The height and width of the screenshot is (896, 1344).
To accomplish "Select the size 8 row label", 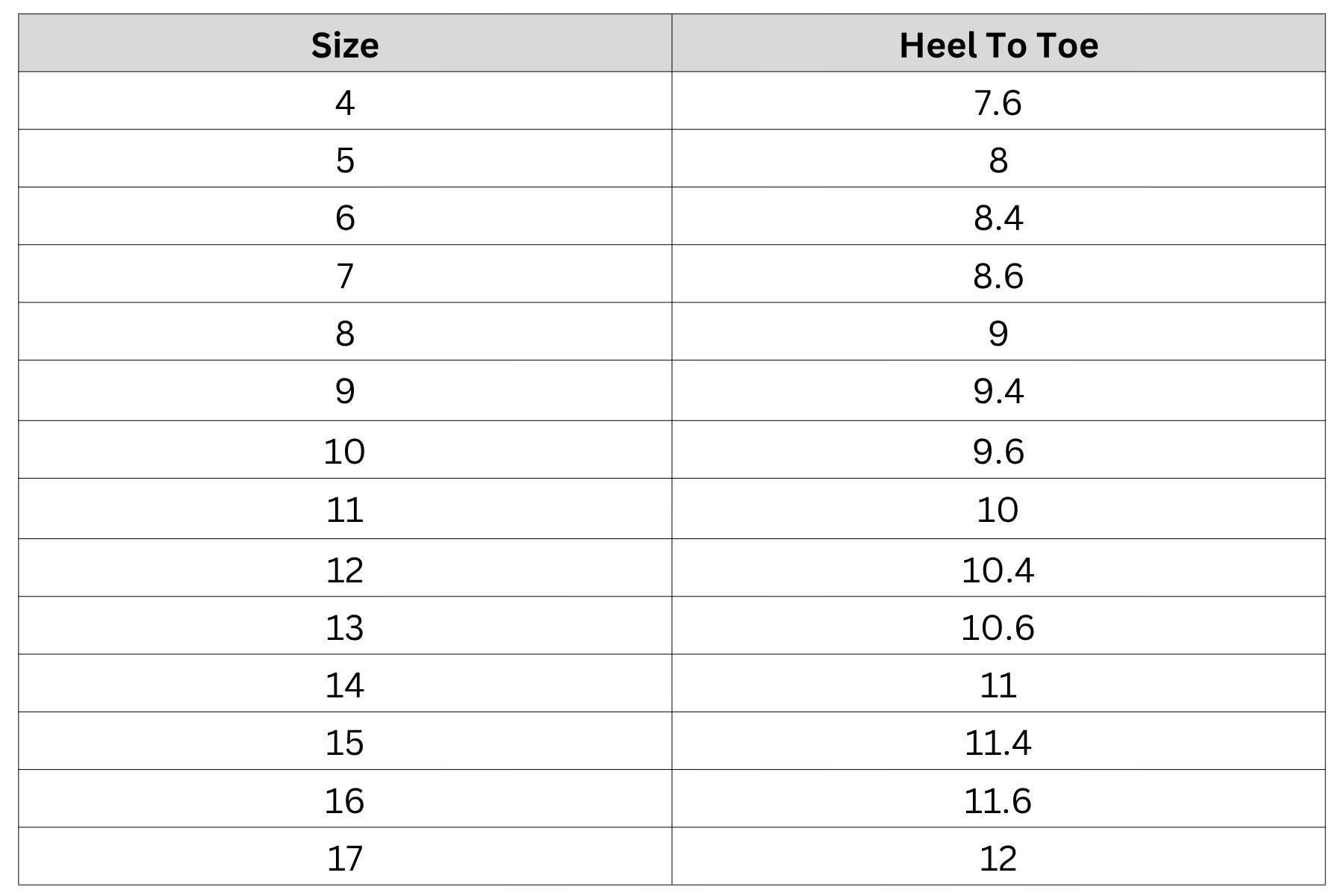I will point(345,332).
